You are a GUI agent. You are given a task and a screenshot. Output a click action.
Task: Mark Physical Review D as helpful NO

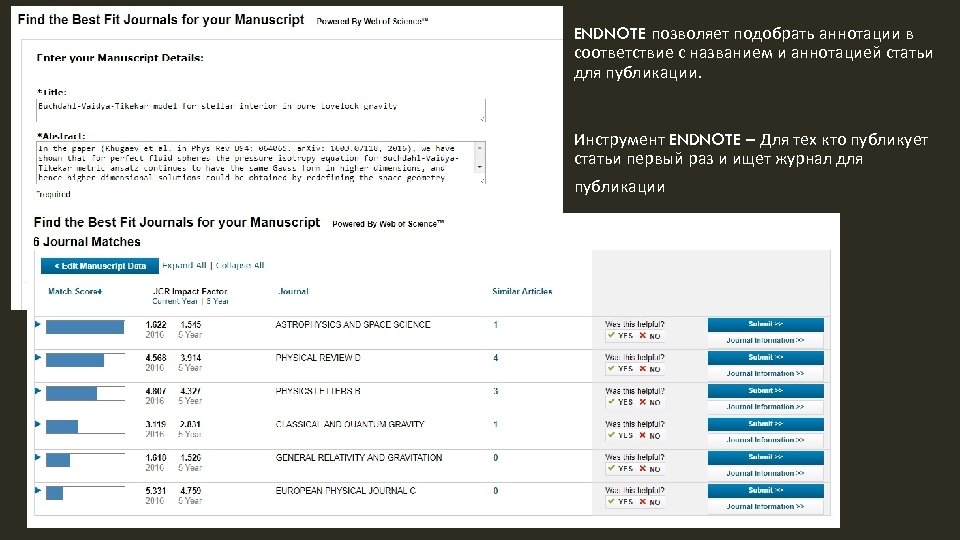coord(650,369)
